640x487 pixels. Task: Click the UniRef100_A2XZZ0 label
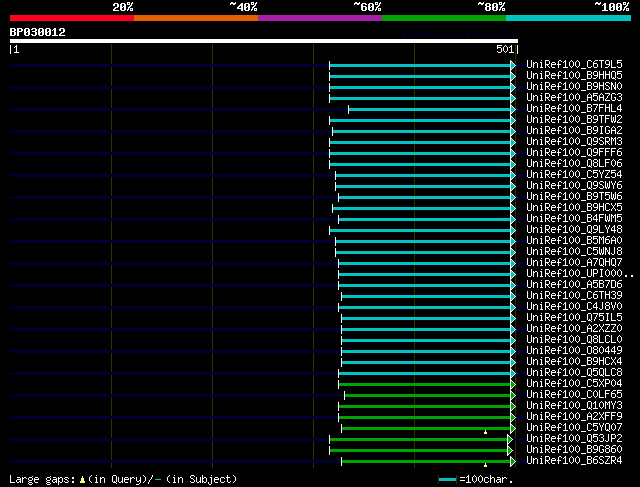tap(574, 329)
